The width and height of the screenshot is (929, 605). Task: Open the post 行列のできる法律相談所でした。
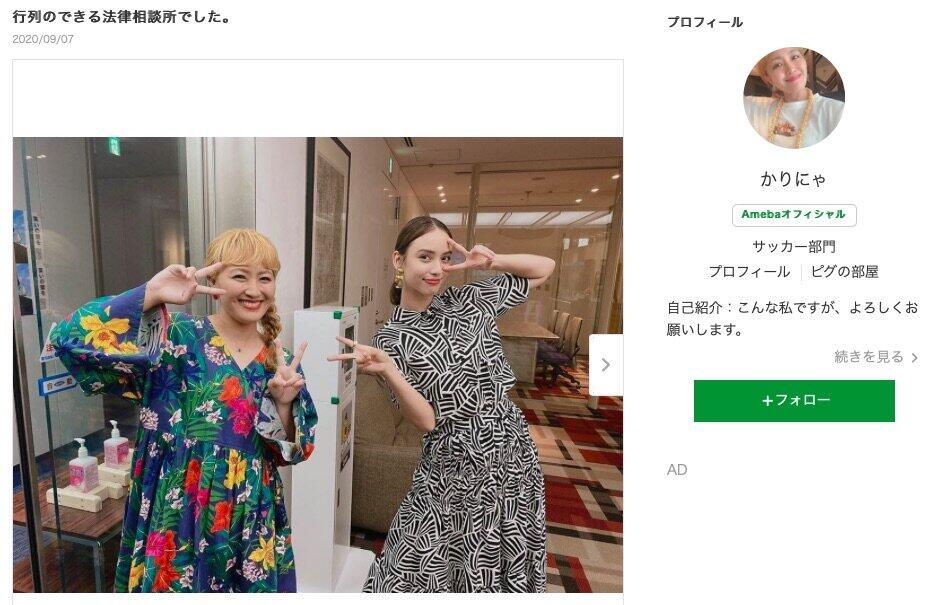120,16
